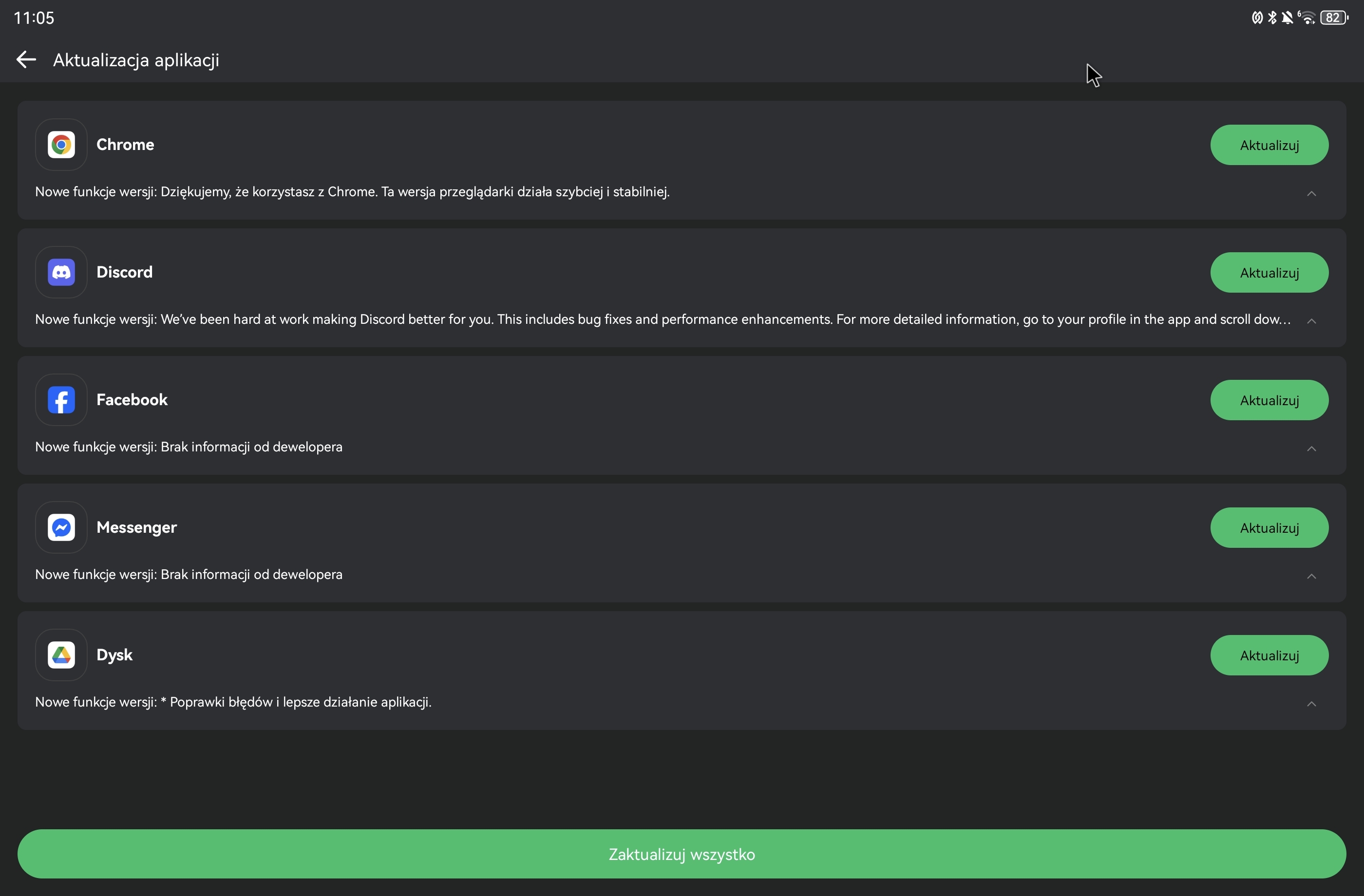This screenshot has height=896, width=1364.
Task: Tap the Facebook app icon
Action: click(x=61, y=400)
